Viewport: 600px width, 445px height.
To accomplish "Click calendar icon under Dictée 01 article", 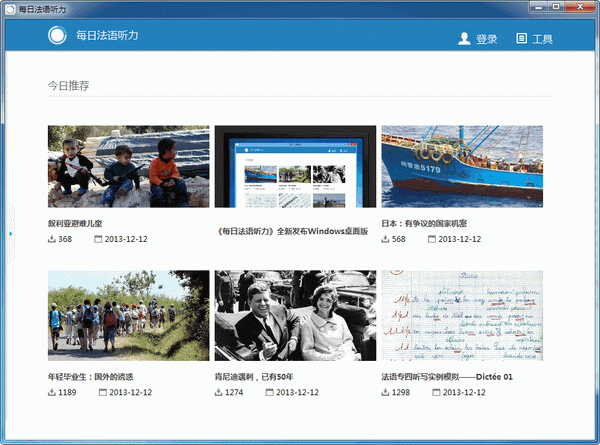I will [x=434, y=392].
